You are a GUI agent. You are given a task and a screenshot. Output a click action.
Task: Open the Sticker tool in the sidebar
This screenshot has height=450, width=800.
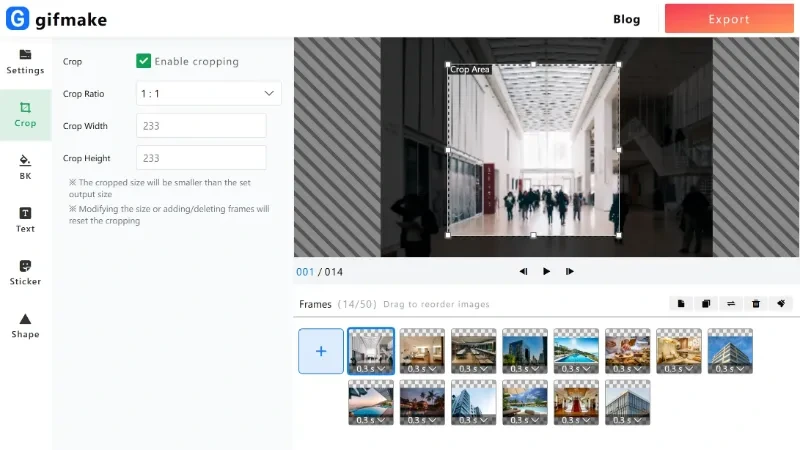(x=25, y=273)
